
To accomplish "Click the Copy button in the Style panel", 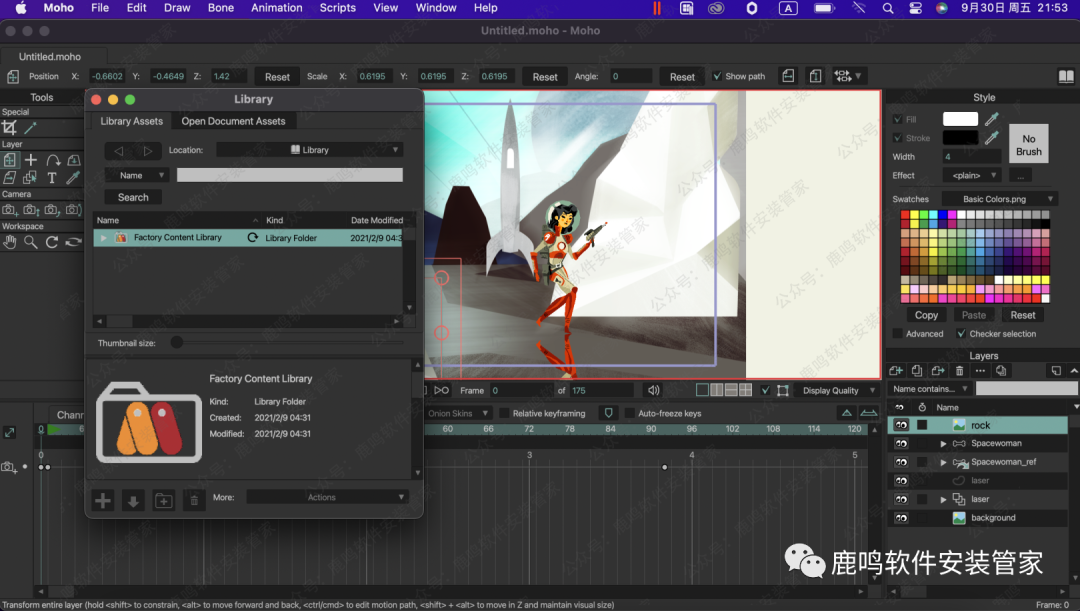I will point(926,315).
